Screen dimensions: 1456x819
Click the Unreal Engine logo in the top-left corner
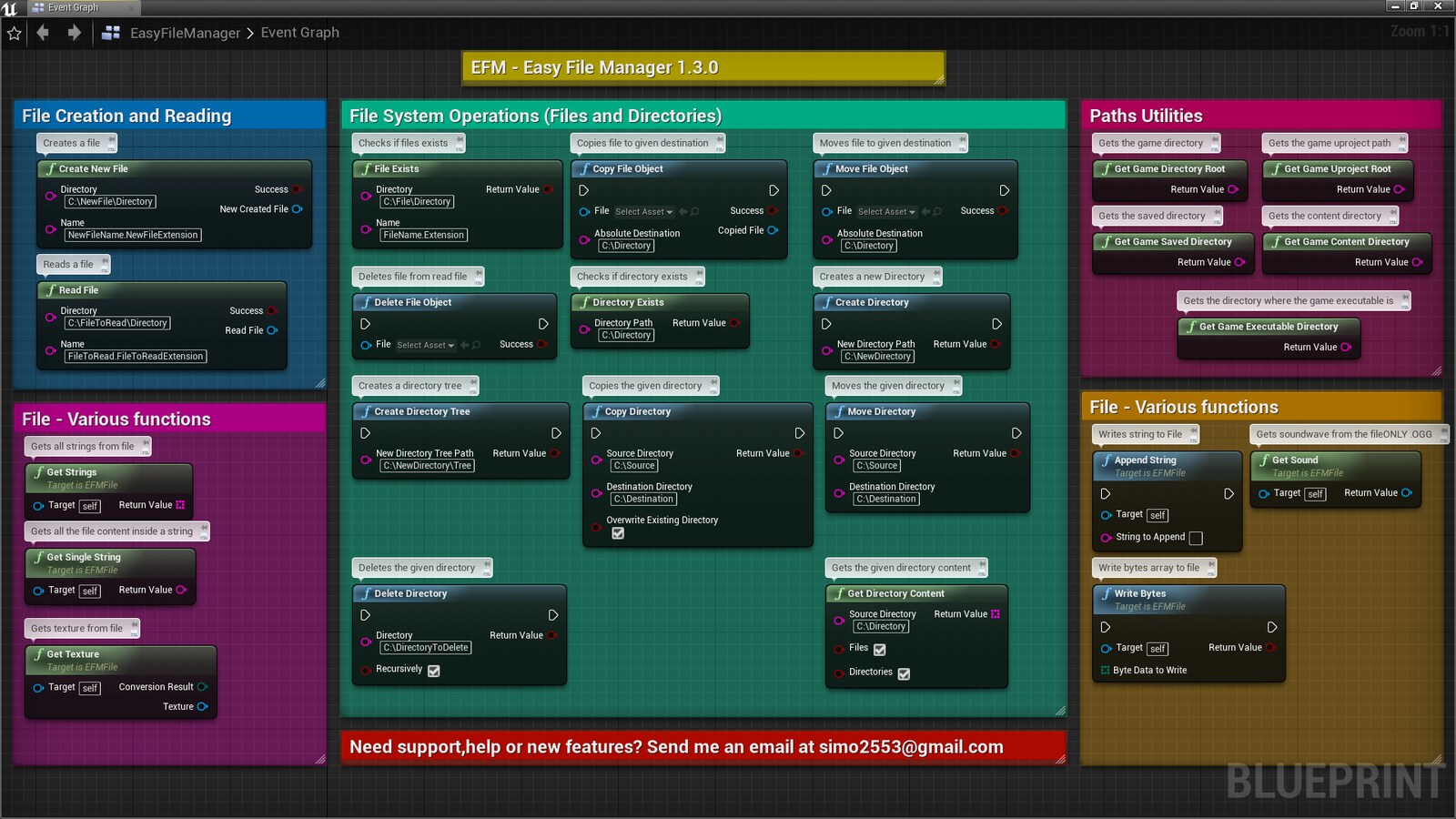[10, 7]
